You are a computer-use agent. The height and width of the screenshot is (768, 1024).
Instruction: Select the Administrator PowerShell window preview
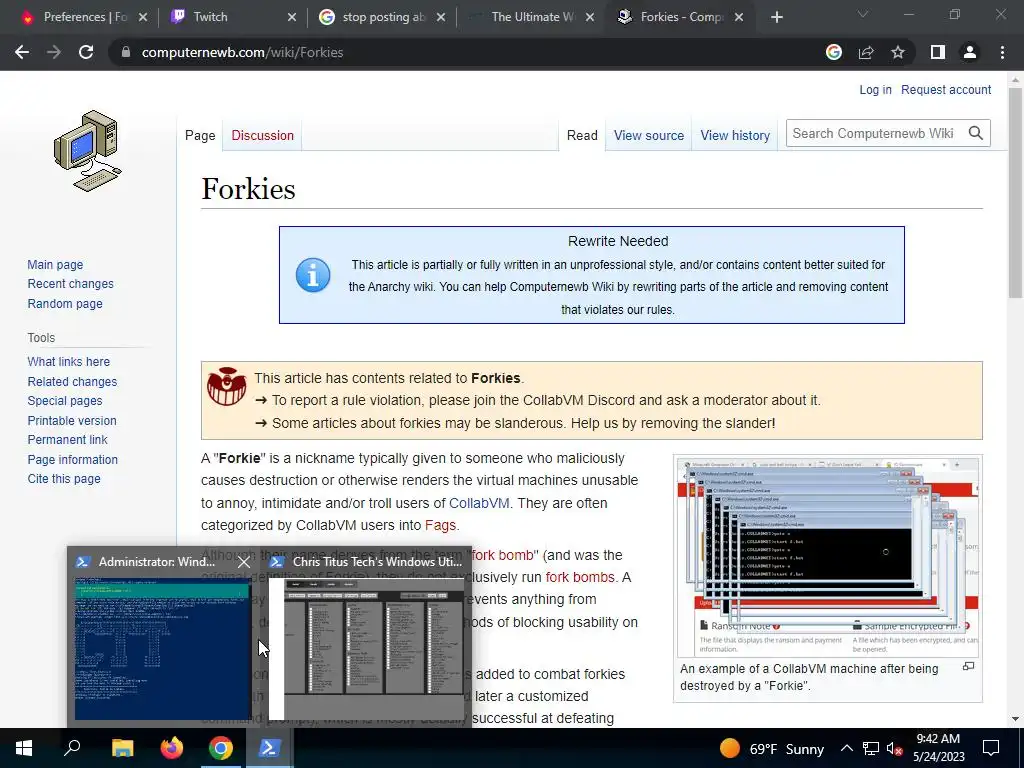pos(162,648)
